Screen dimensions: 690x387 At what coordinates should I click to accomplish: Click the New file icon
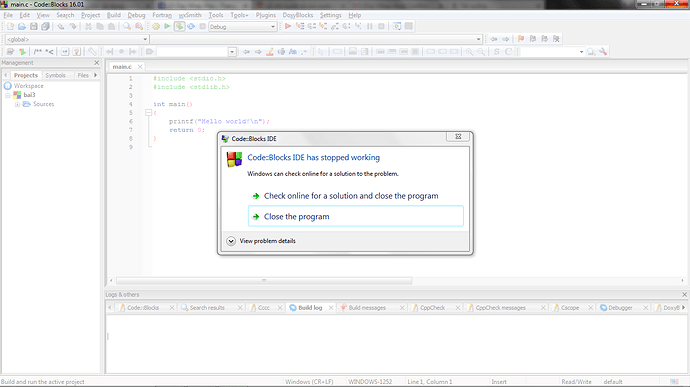click(10, 27)
